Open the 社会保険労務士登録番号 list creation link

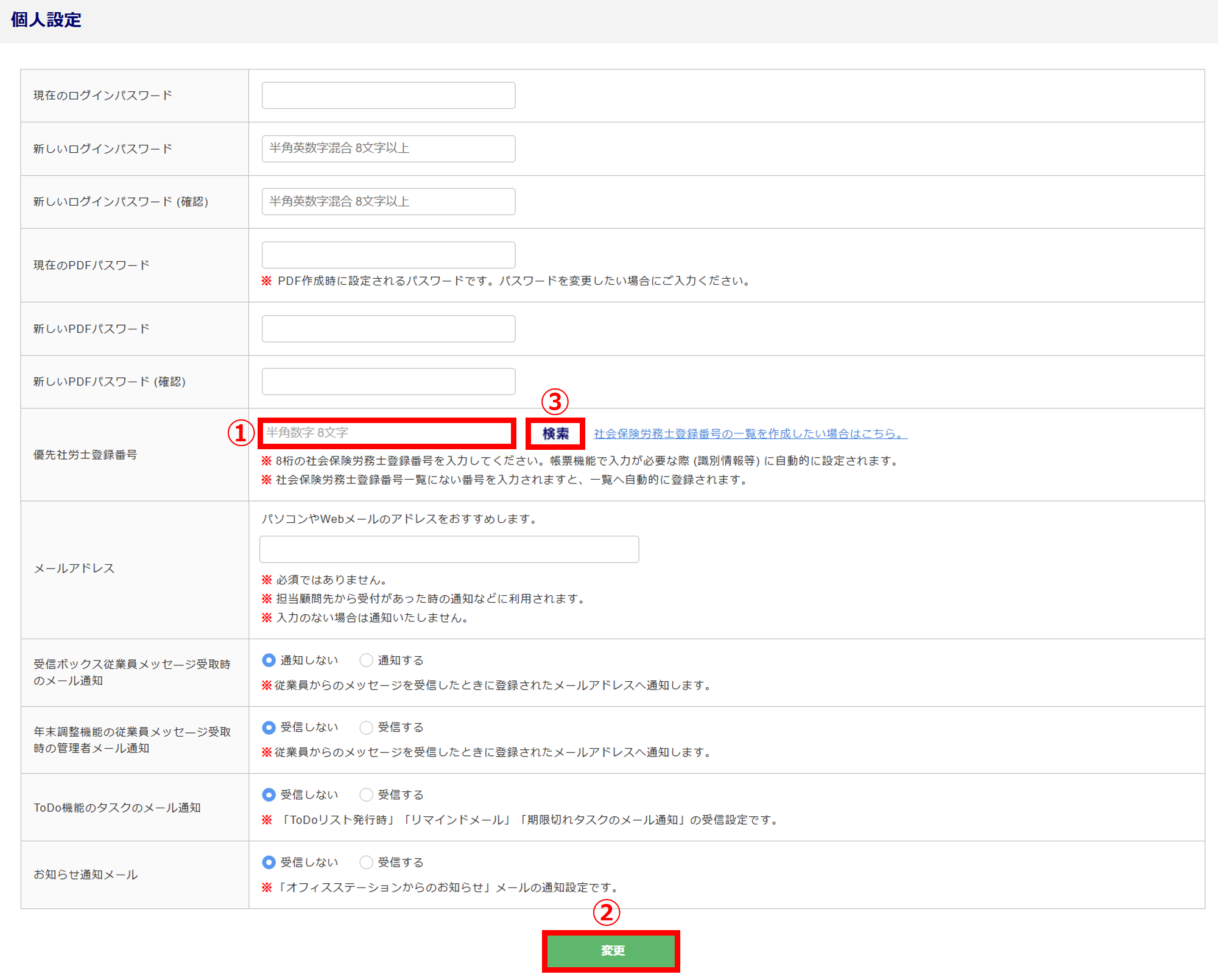(750, 433)
